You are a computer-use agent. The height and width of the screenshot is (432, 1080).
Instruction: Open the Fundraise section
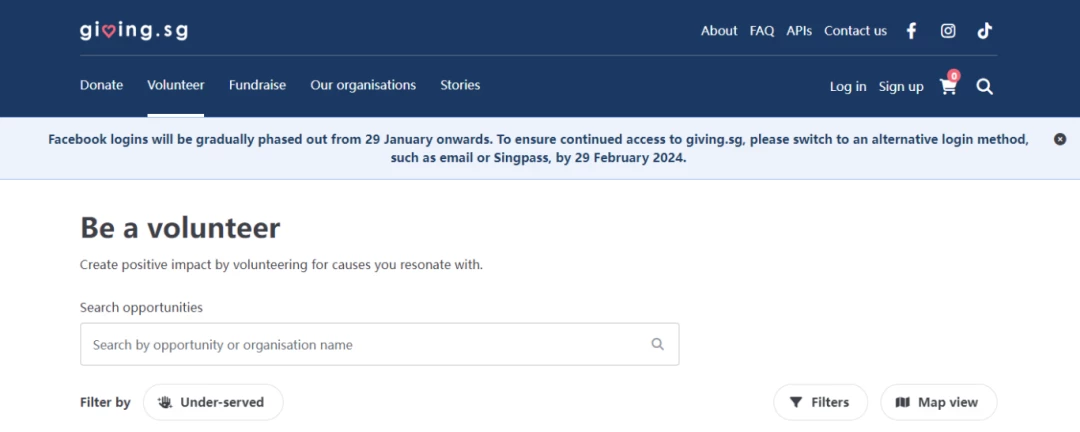coord(258,85)
